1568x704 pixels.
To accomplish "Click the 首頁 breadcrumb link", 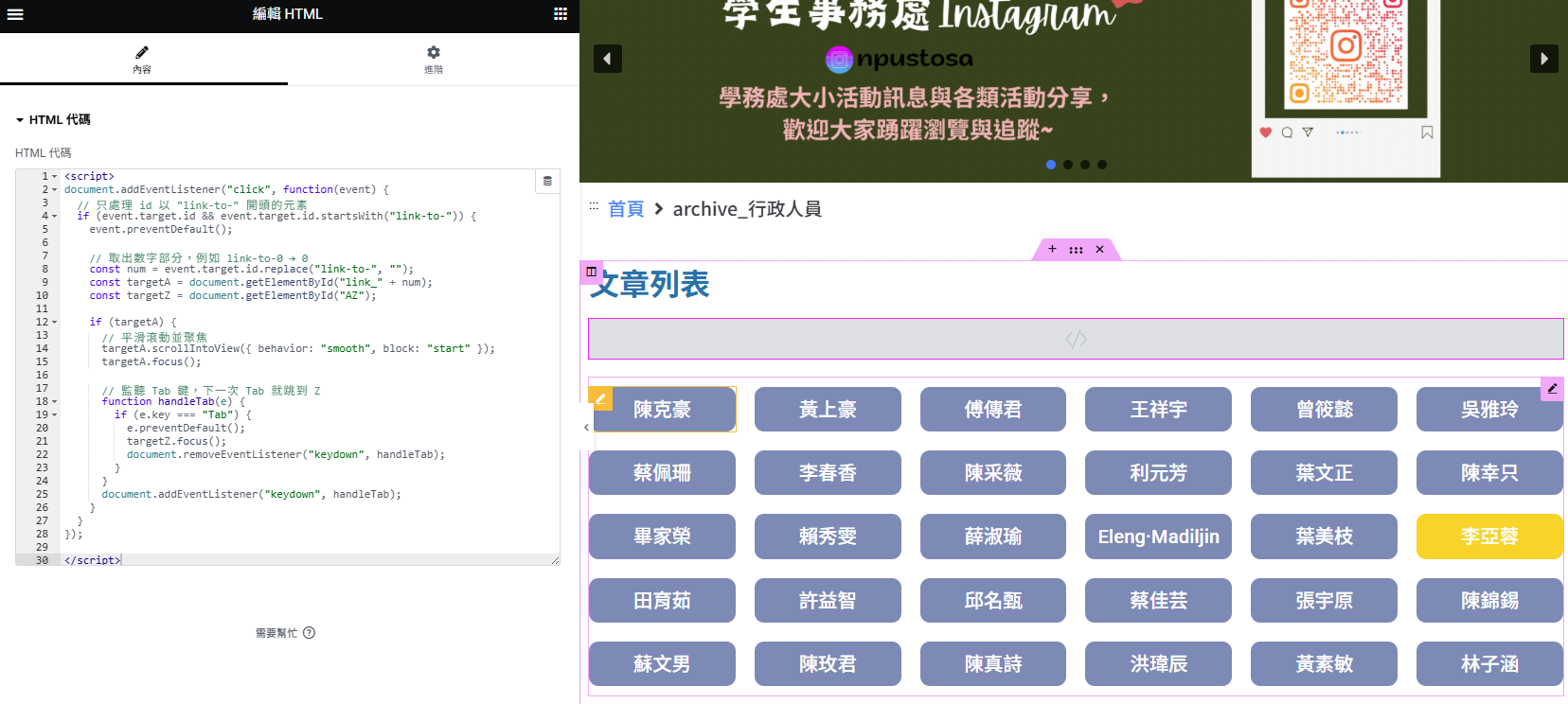I will coord(625,209).
